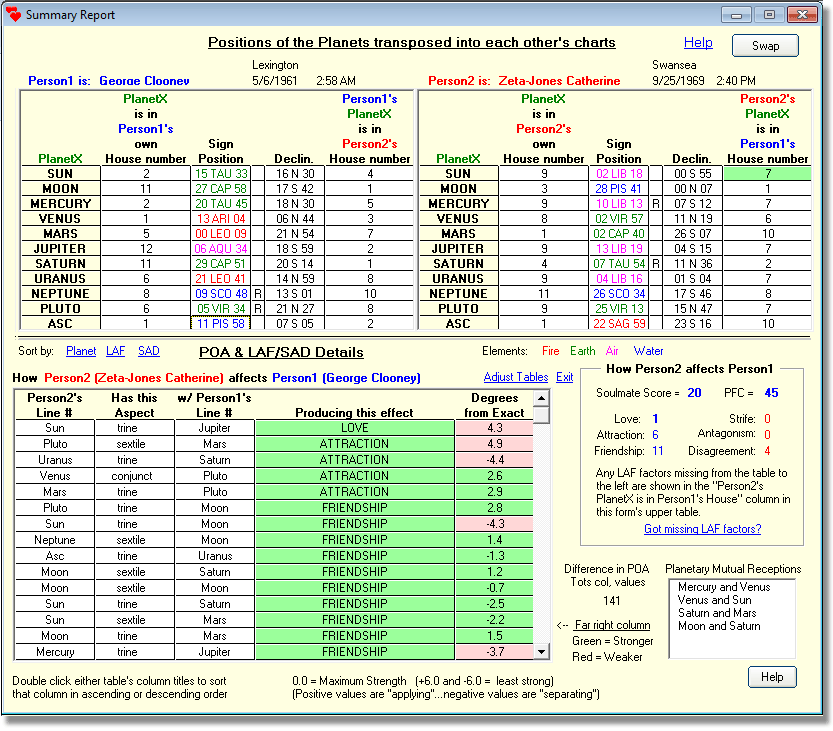The width and height of the screenshot is (833, 731).
Task: Sort by LAF link
Action: (115, 351)
